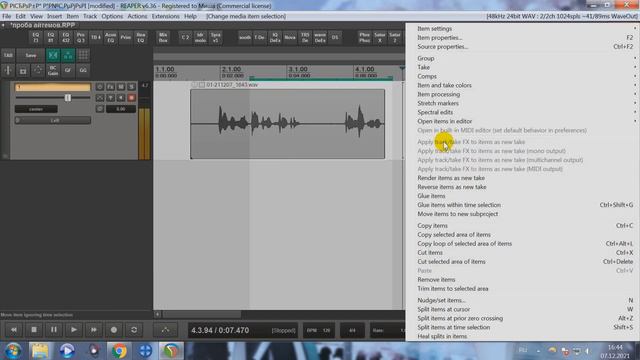Screen dimensions: 640x360
Task: Click the track 1 input selector bar
Action: point(53,120)
